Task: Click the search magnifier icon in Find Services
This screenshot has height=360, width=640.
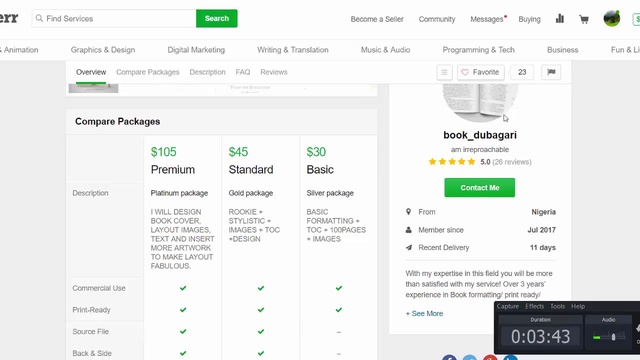Action: click(x=39, y=18)
